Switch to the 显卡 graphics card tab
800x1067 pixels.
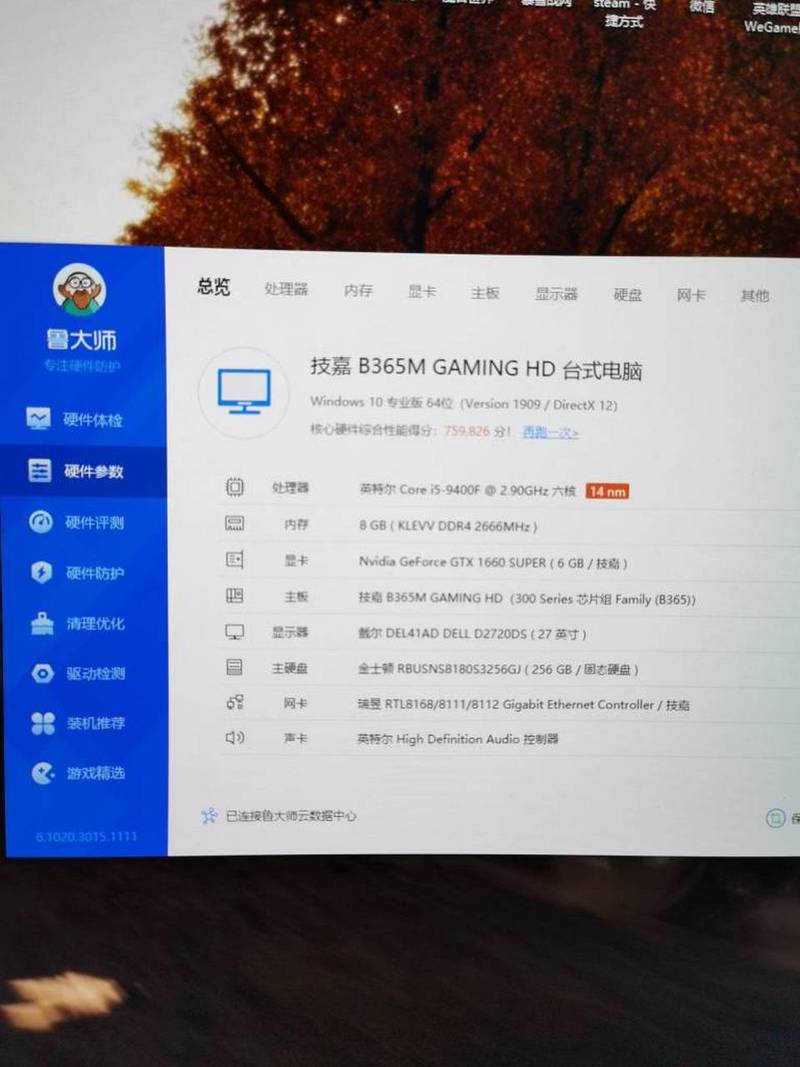[x=422, y=292]
